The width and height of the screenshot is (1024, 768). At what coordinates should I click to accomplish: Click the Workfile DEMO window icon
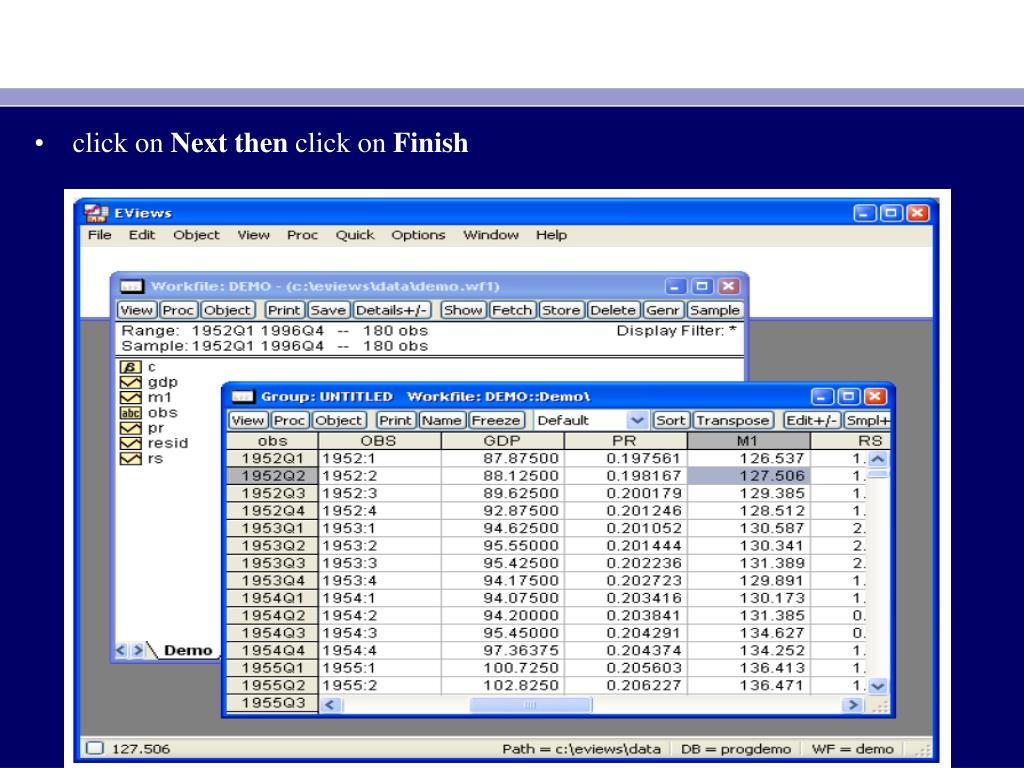tap(132, 286)
